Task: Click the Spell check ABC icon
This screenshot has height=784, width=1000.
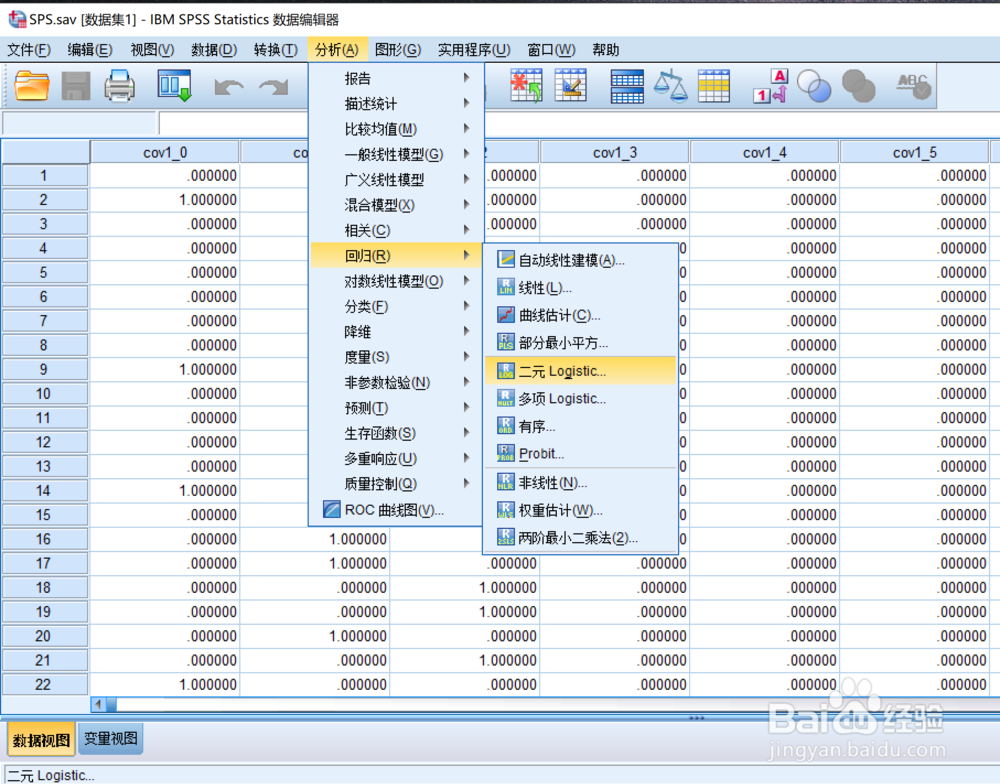Action: click(x=914, y=86)
